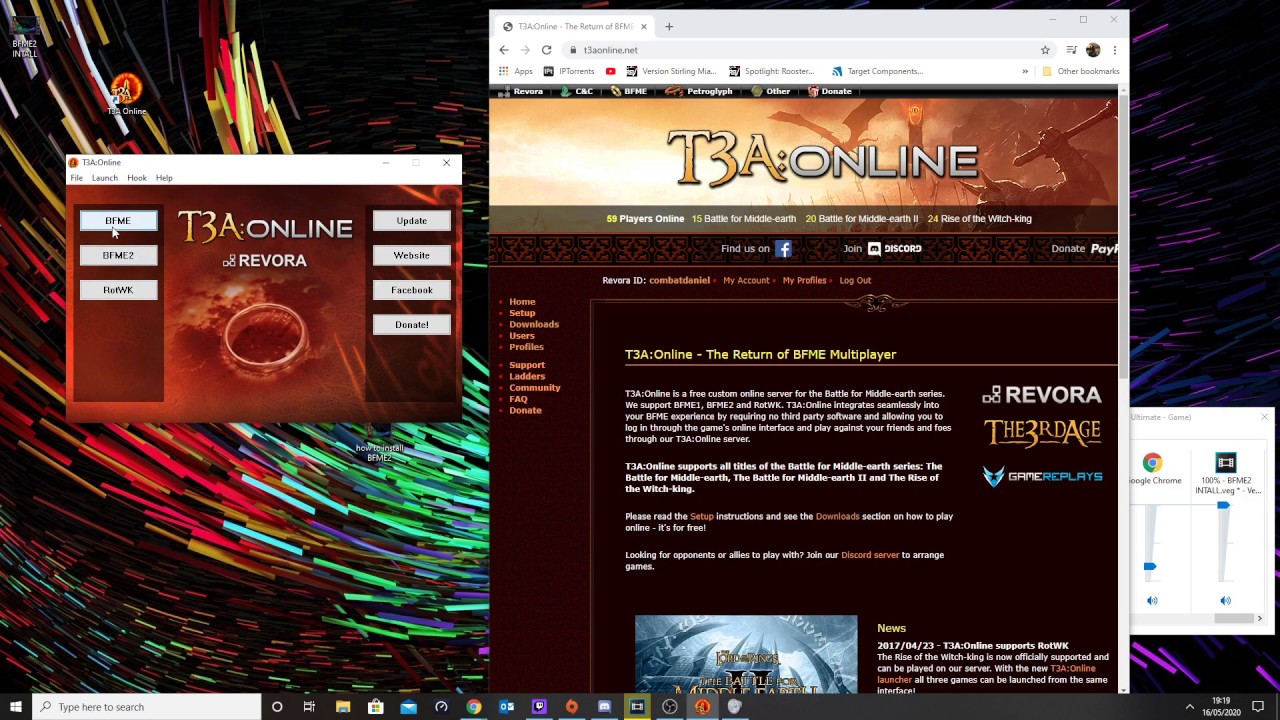Launch RotWK from T3A:Online launcher
This screenshot has height=720, width=1280.
[118, 290]
